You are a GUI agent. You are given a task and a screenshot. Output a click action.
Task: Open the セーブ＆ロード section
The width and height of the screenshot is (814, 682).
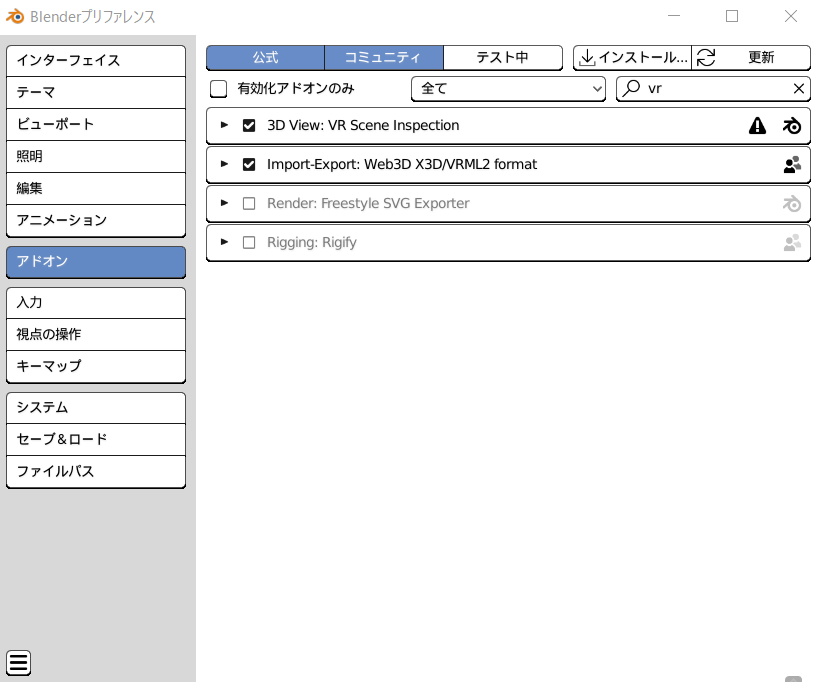[x=96, y=440]
